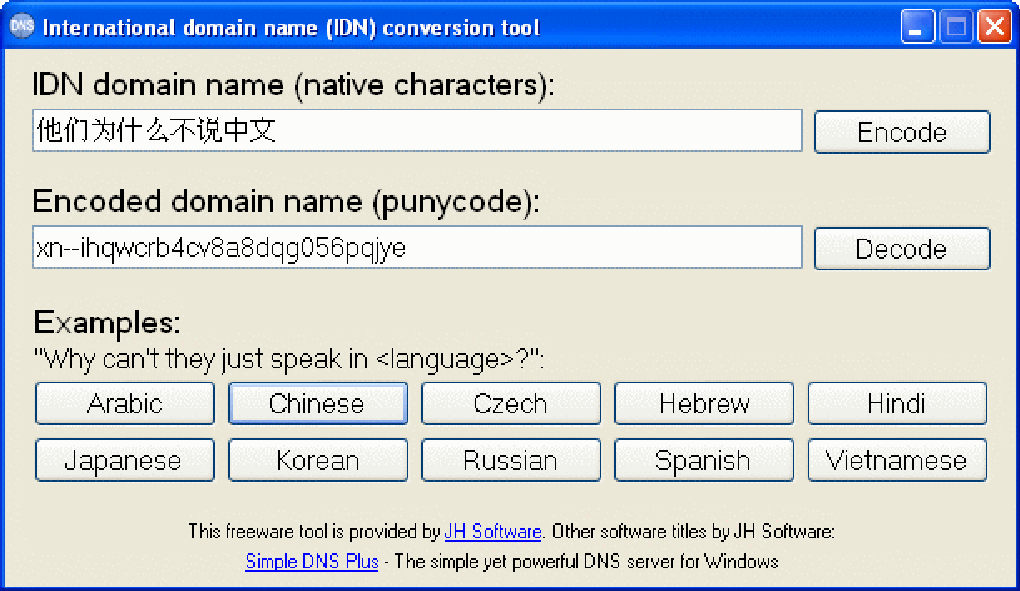
Task: Load the Chinese example
Action: coord(317,403)
